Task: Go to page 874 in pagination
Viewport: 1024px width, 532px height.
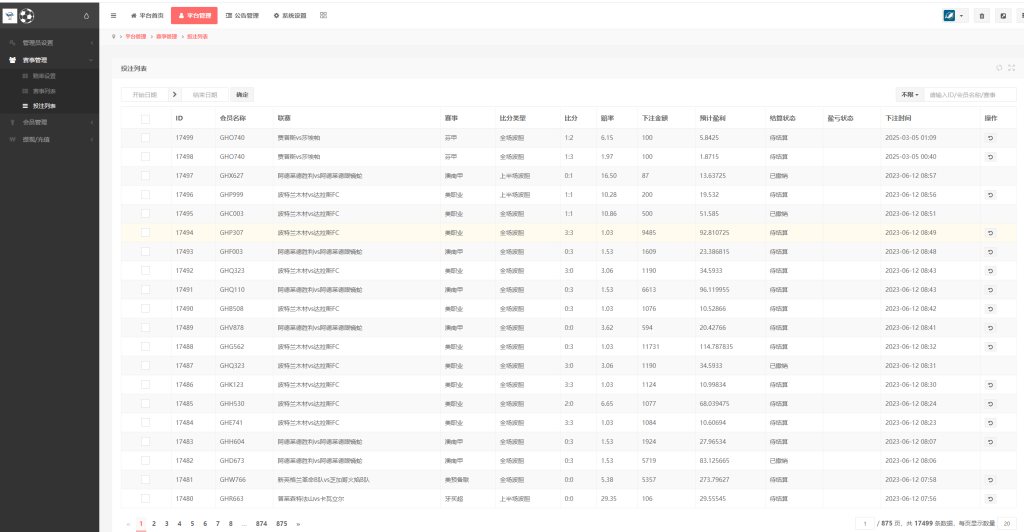Action: coord(261,524)
